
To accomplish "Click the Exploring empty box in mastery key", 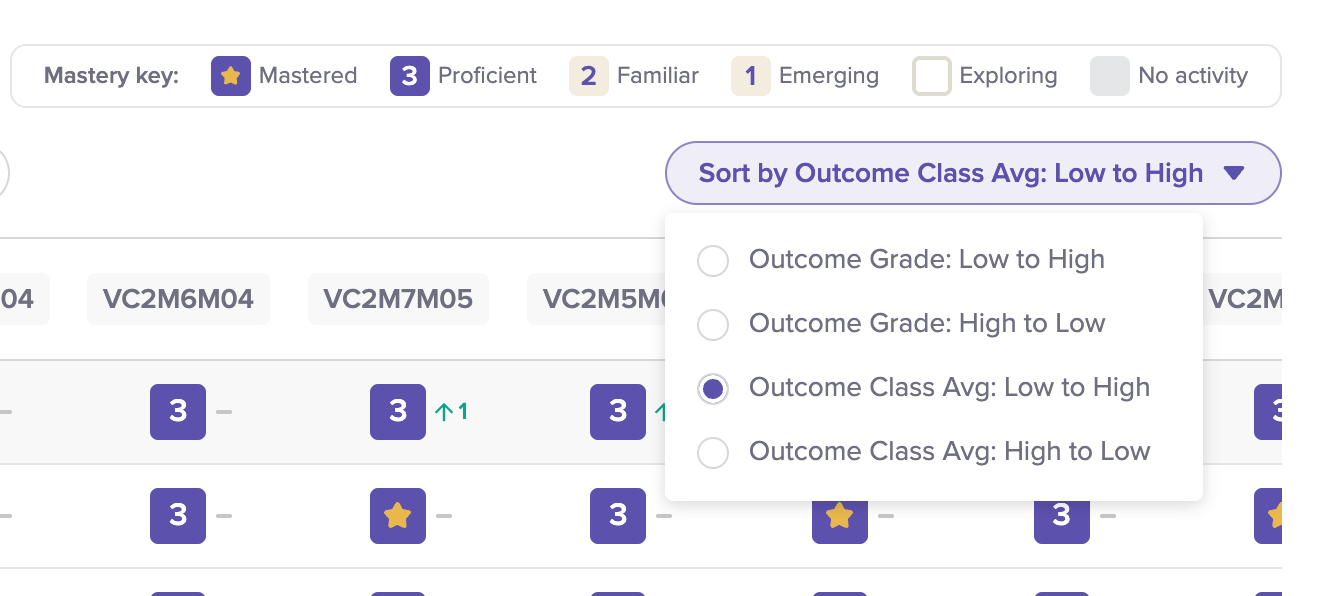I will click(932, 76).
